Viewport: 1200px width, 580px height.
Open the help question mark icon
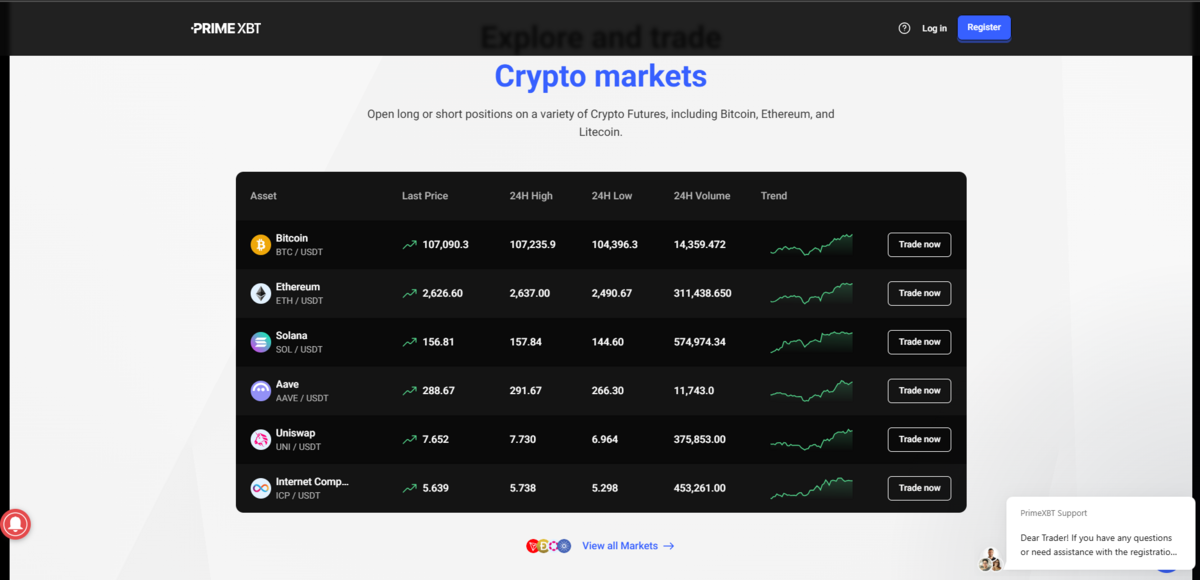pyautogui.click(x=903, y=28)
